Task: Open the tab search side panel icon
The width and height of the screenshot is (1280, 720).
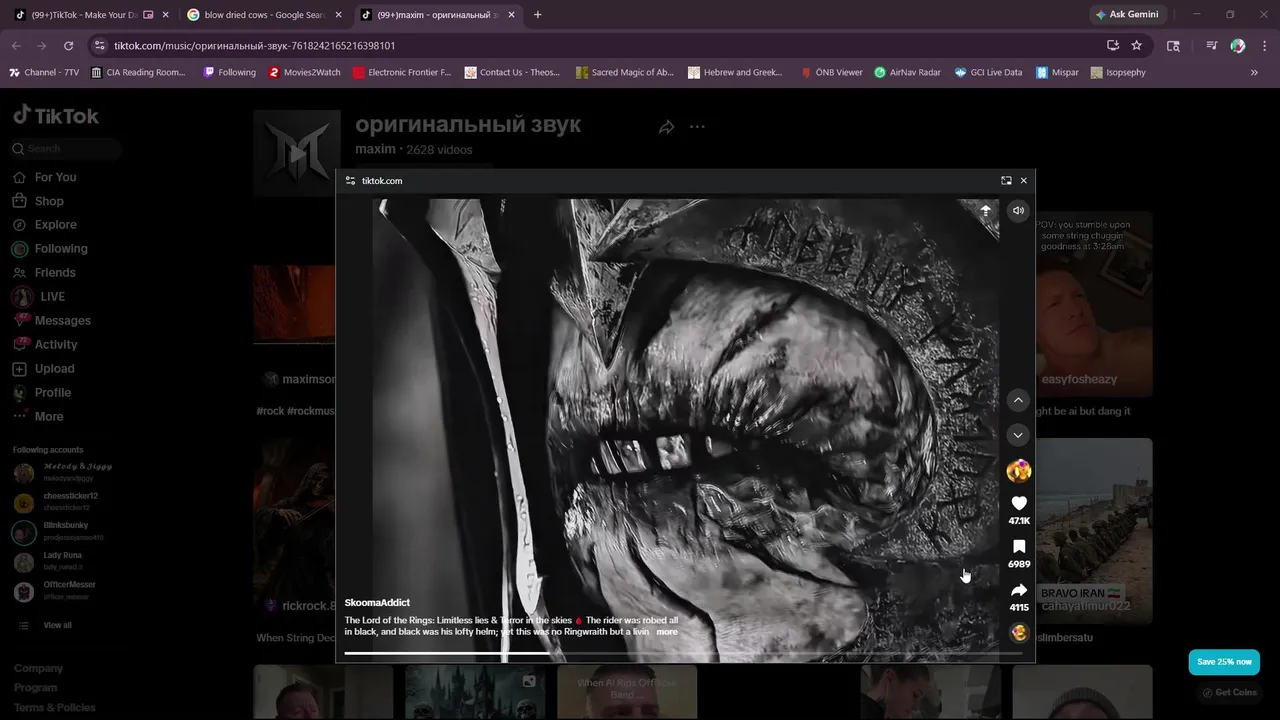Action: (x=1174, y=46)
